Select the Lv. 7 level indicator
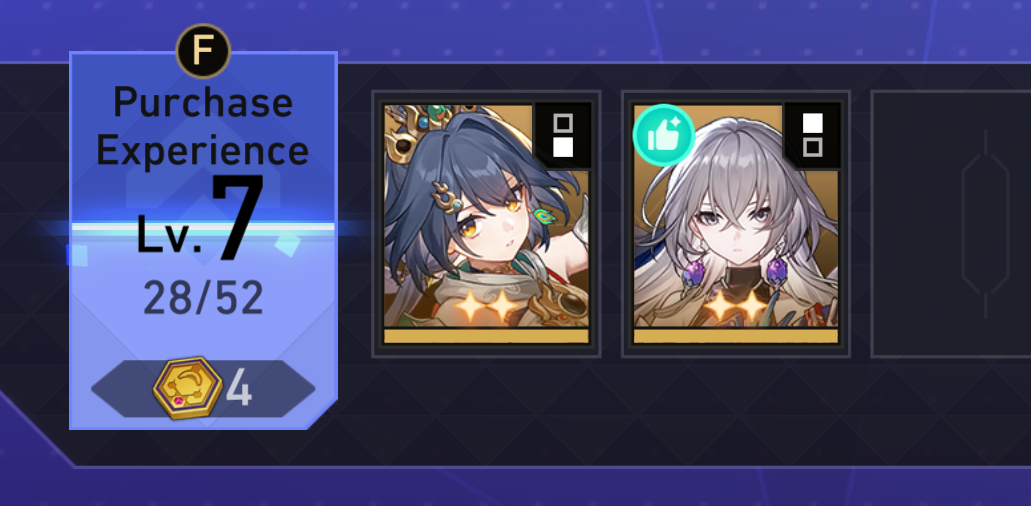 201,219
